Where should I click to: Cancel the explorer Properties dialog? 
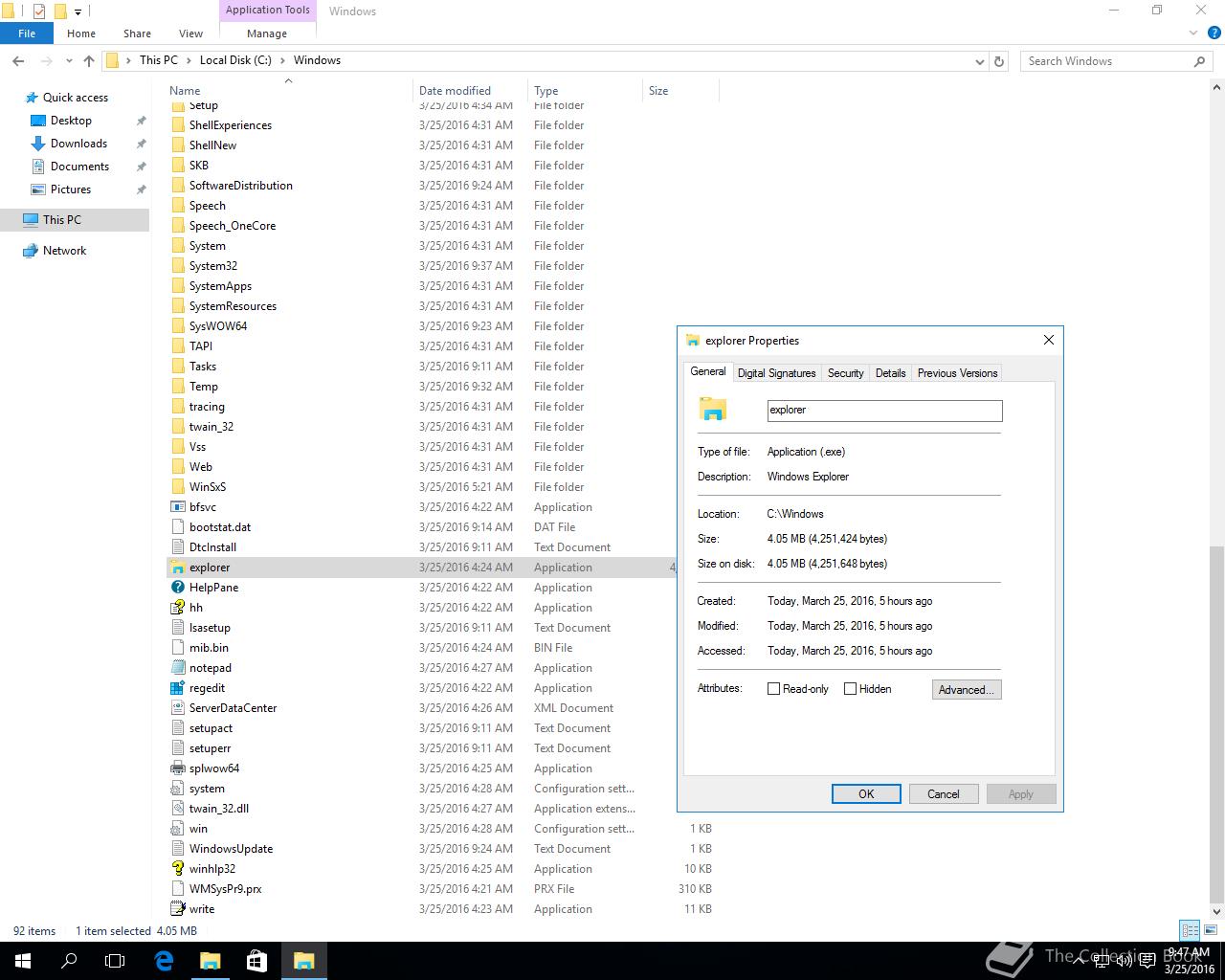point(943,794)
